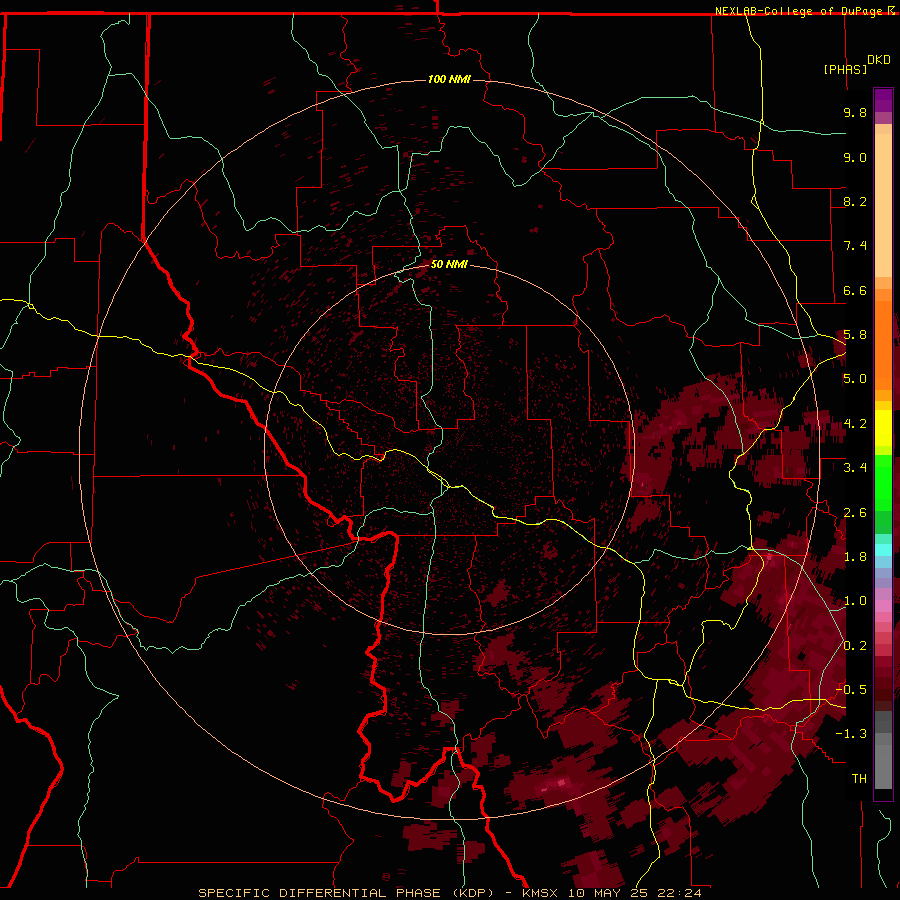Click the "TH" threshold label on the scale
Viewport: 900px width, 900px height.
[x=859, y=779]
